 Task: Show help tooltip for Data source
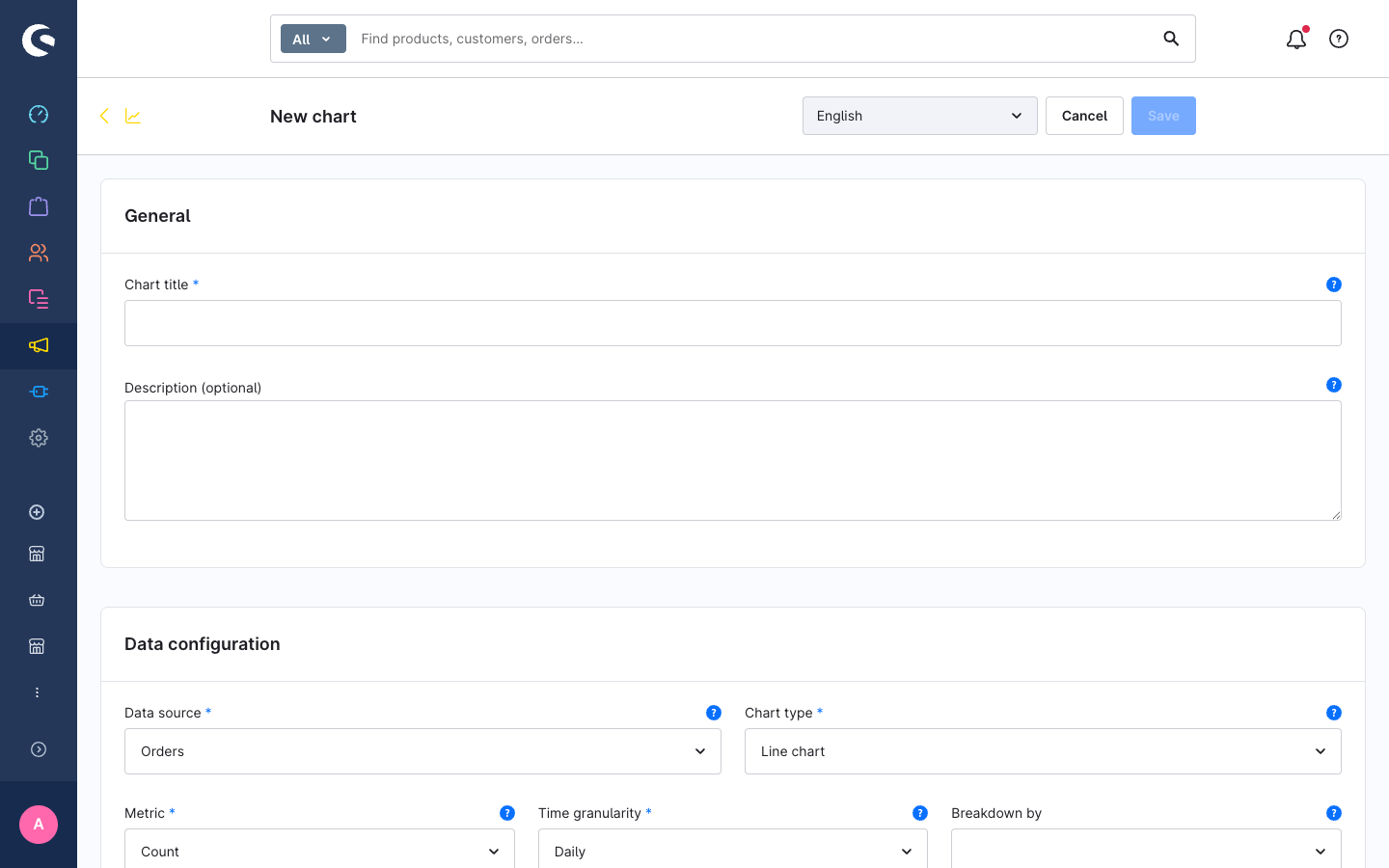(714, 713)
